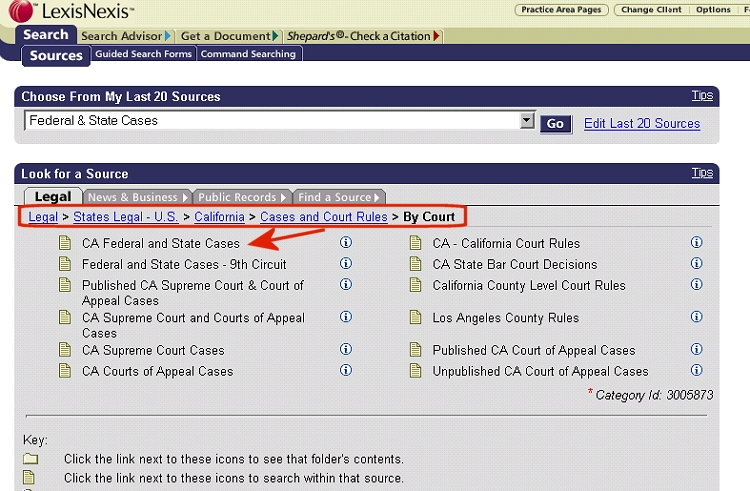Go to Legal breadcrumb link
Image resolution: width=750 pixels, height=491 pixels.
click(43, 217)
